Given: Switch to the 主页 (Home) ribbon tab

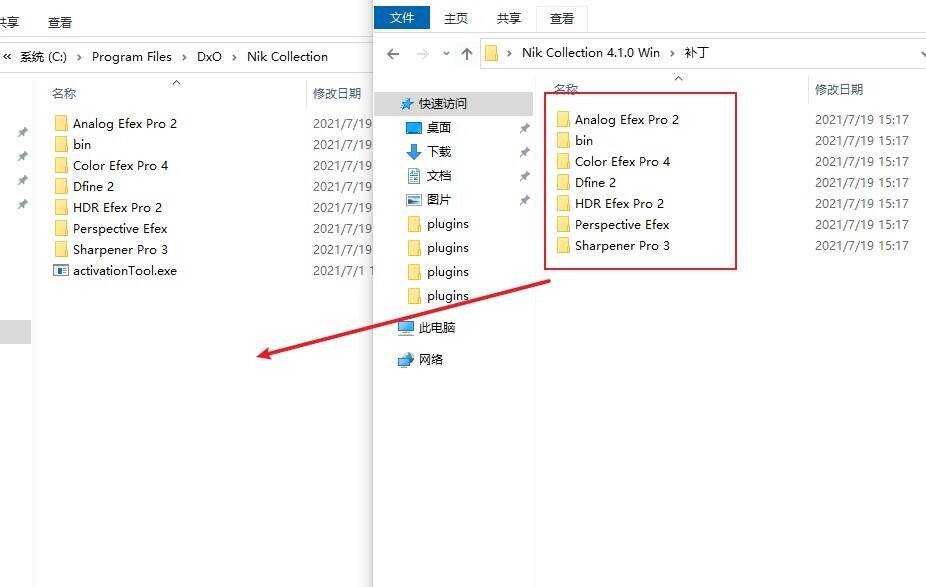Looking at the screenshot, I should pos(456,18).
